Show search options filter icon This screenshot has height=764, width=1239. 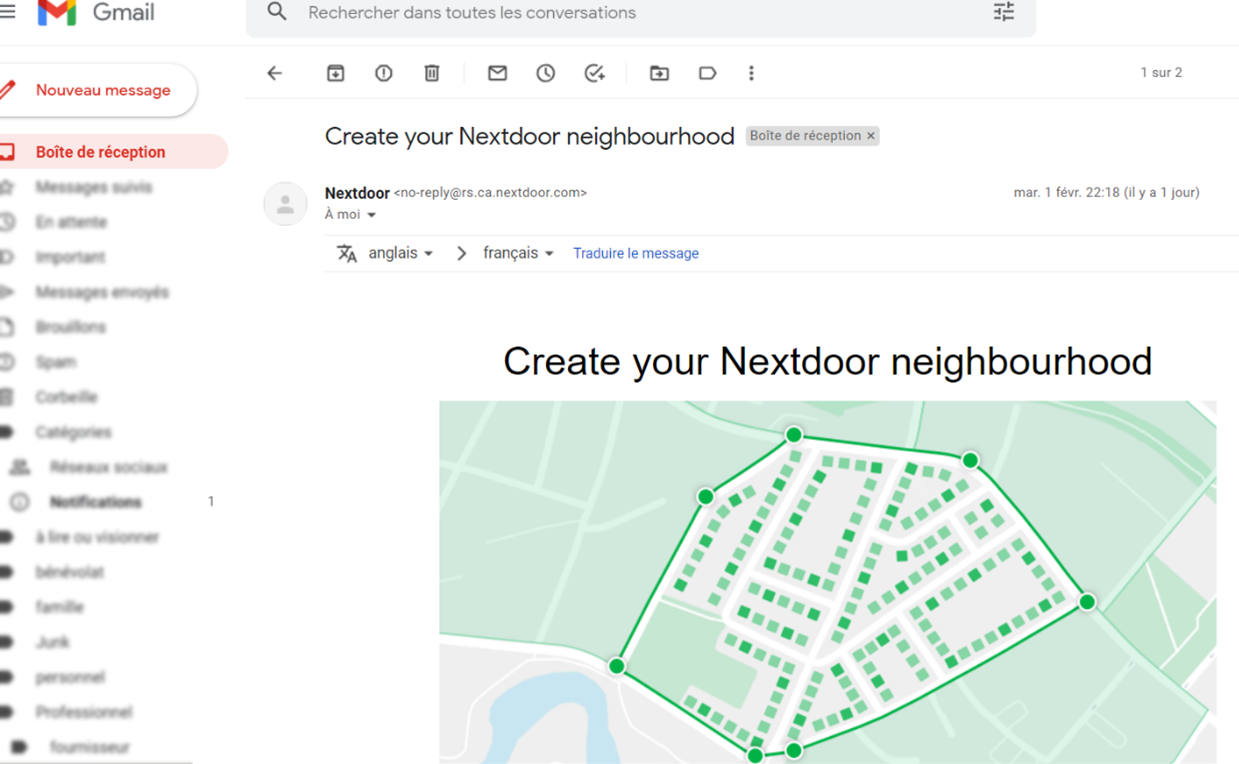click(1003, 12)
